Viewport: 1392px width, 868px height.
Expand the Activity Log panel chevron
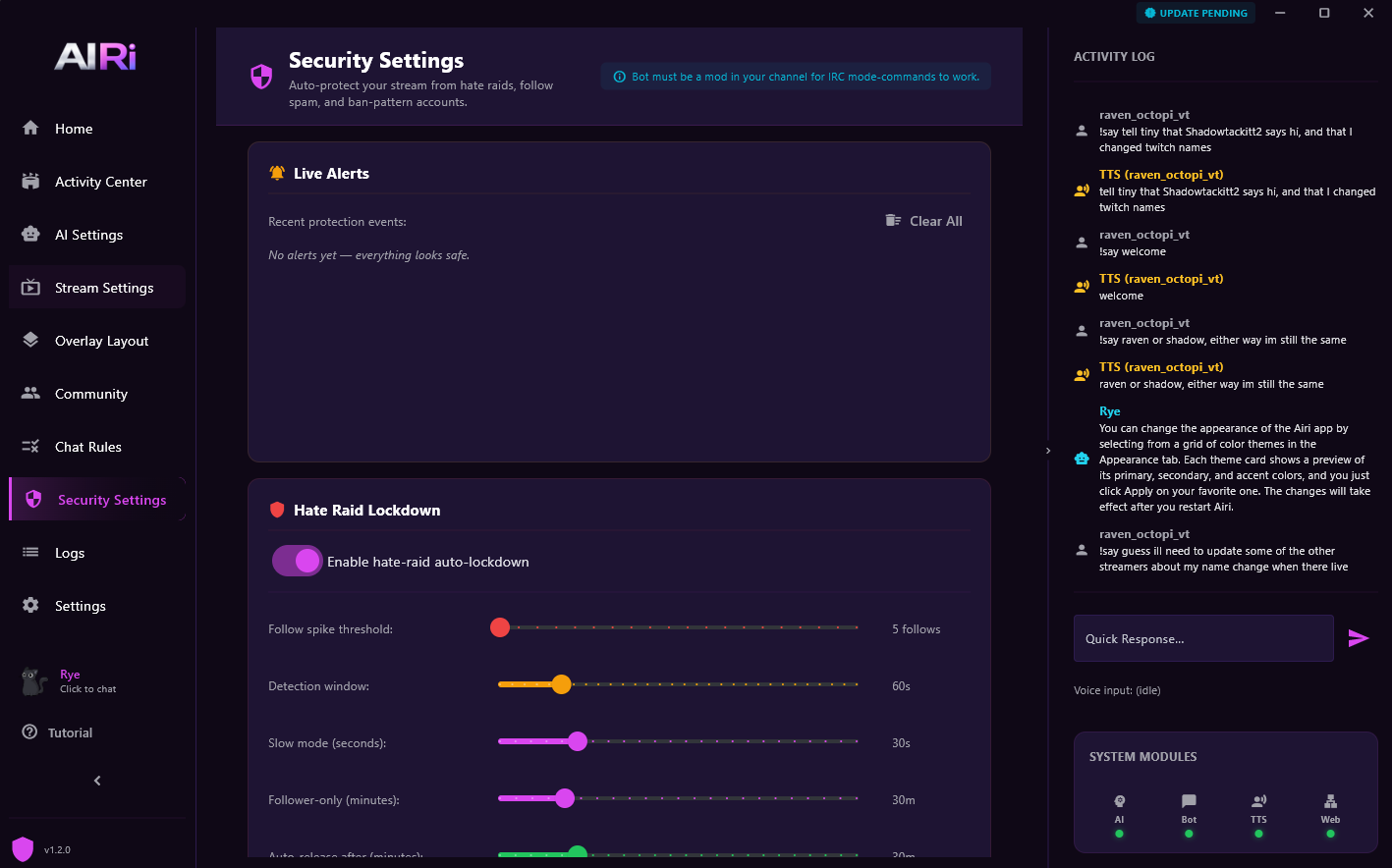[1047, 450]
